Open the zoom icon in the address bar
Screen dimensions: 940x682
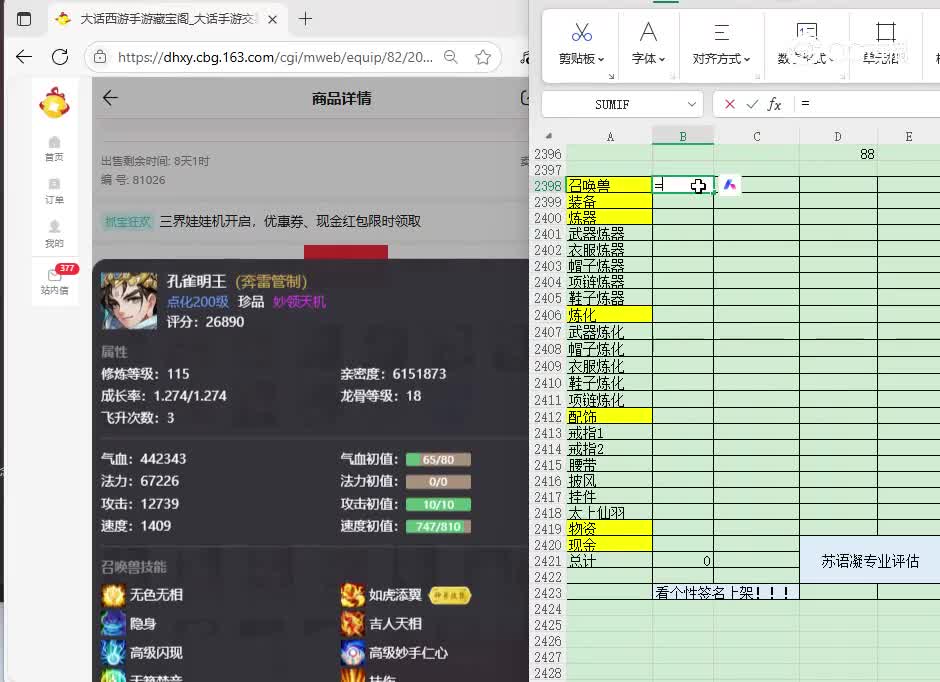click(451, 57)
